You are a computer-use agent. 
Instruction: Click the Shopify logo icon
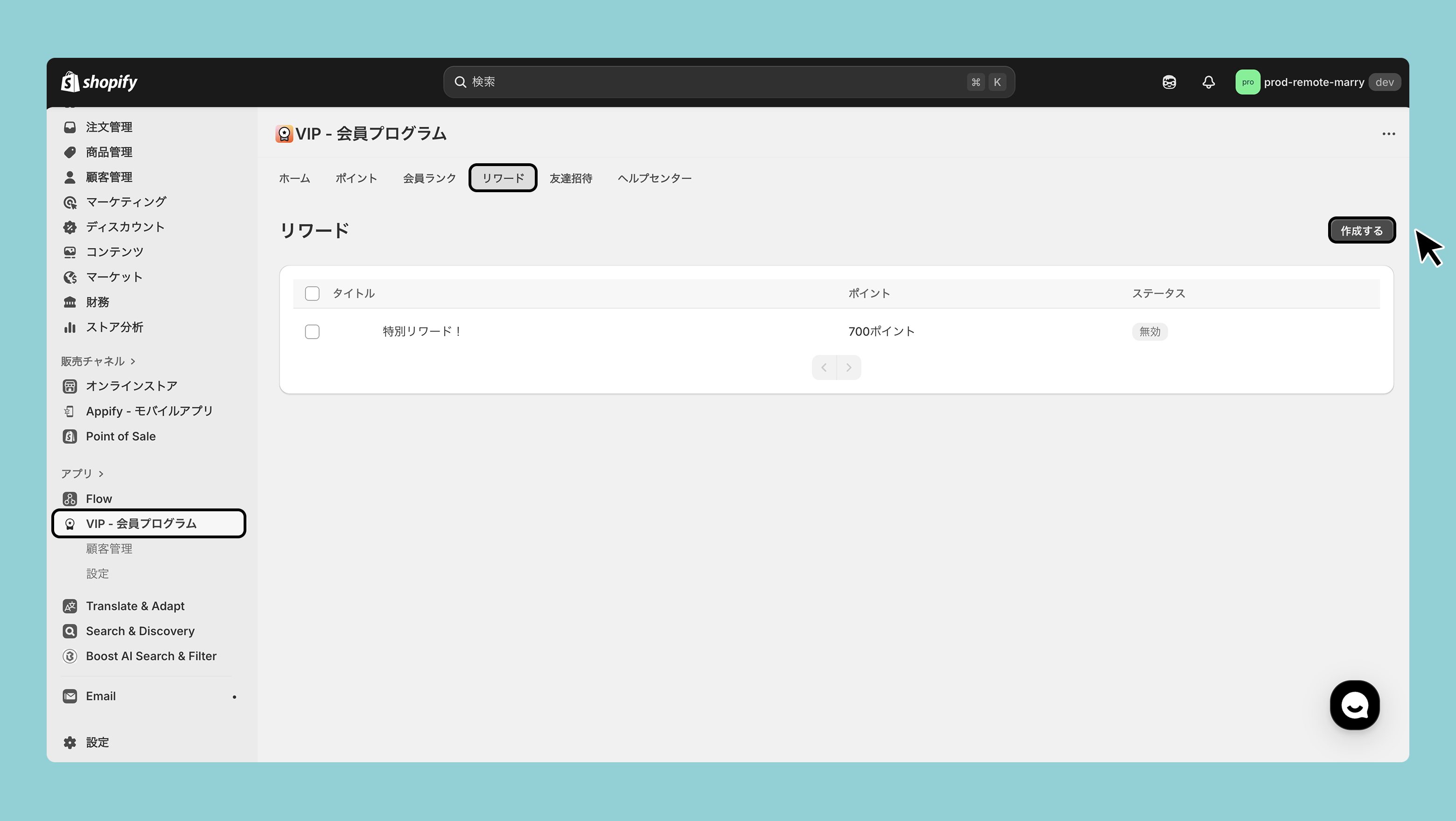pos(70,82)
